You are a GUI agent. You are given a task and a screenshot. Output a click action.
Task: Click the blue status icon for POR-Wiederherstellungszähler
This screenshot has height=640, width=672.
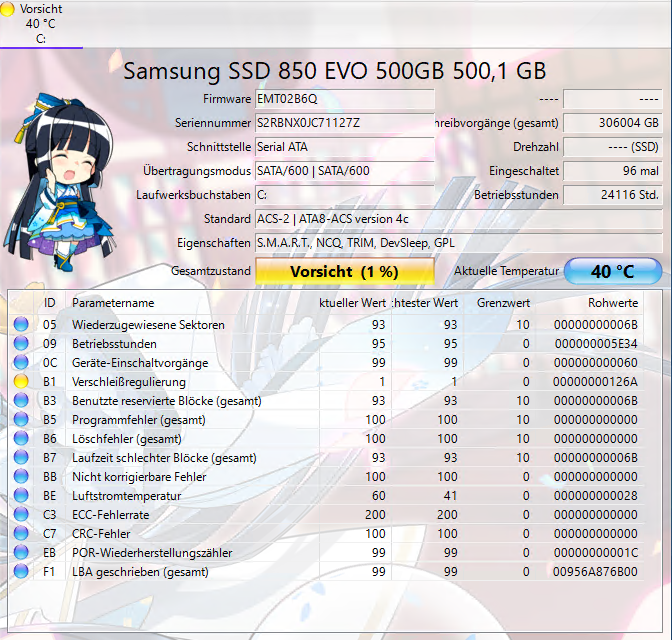[x=21, y=552]
